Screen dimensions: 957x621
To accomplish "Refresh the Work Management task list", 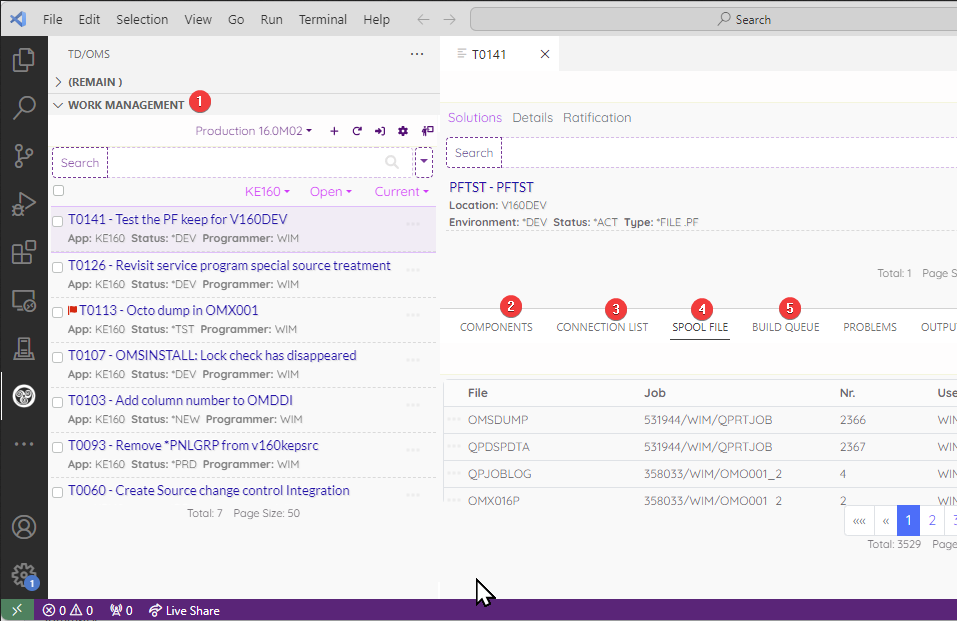I will pyautogui.click(x=357, y=131).
